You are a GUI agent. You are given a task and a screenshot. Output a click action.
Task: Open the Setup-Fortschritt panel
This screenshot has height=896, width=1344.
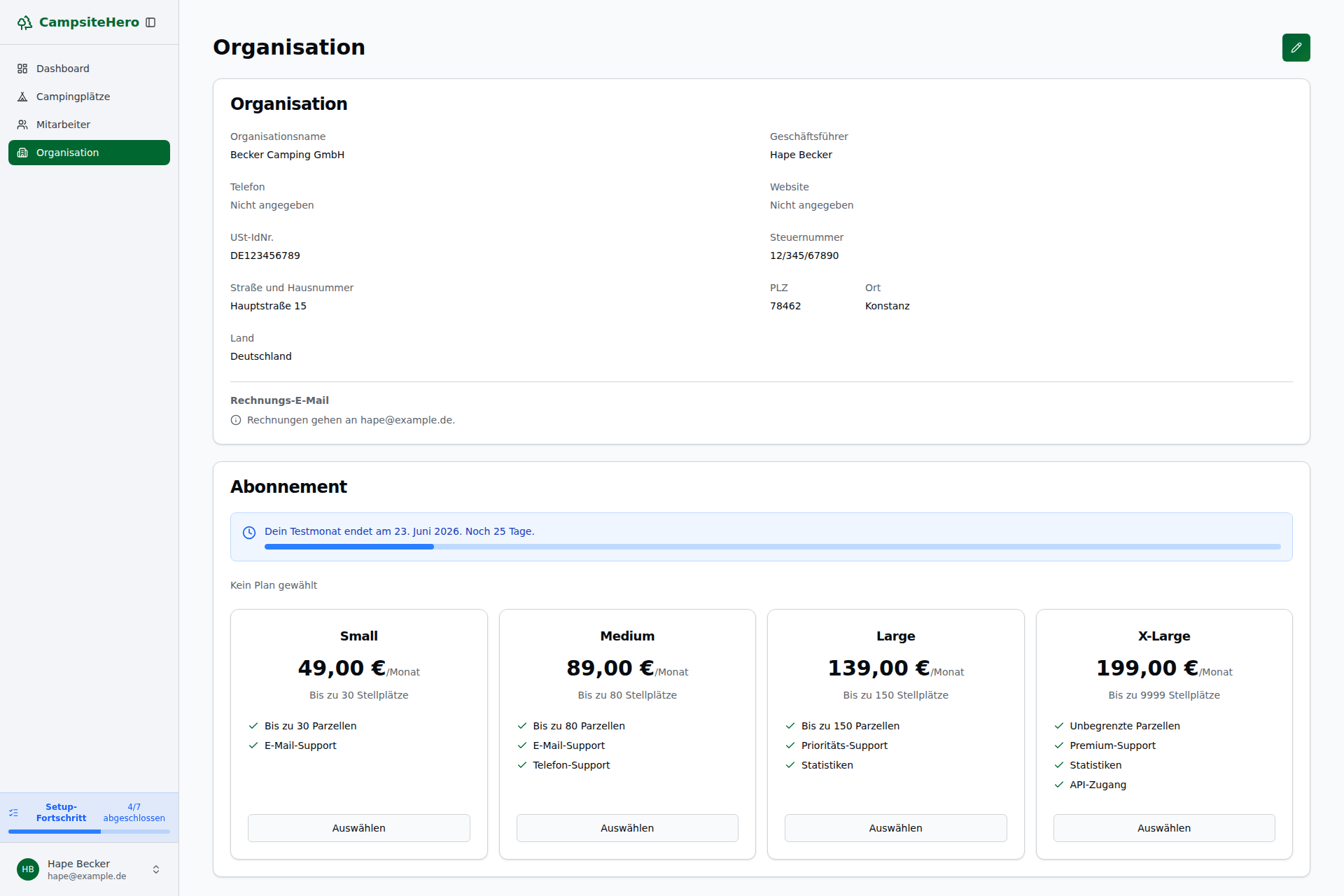tap(89, 818)
